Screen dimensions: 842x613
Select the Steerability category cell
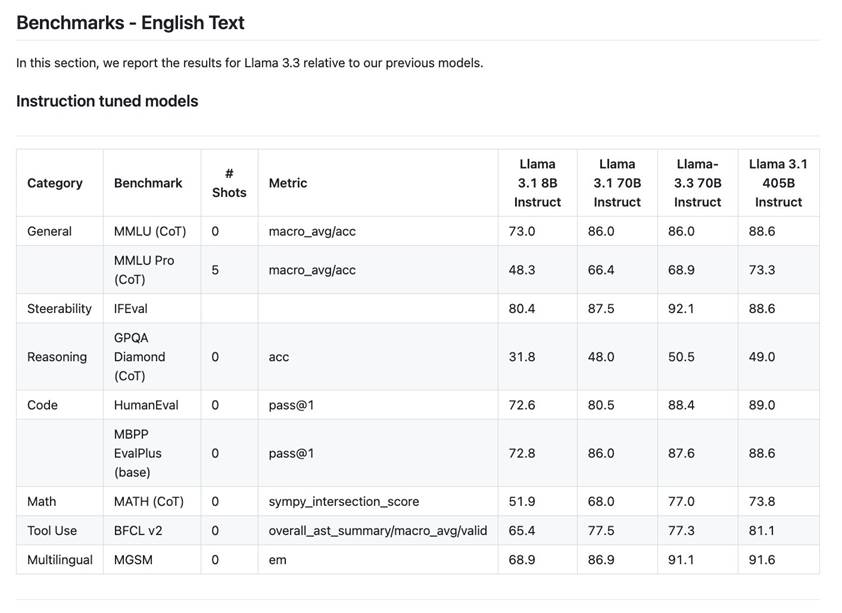click(59, 309)
